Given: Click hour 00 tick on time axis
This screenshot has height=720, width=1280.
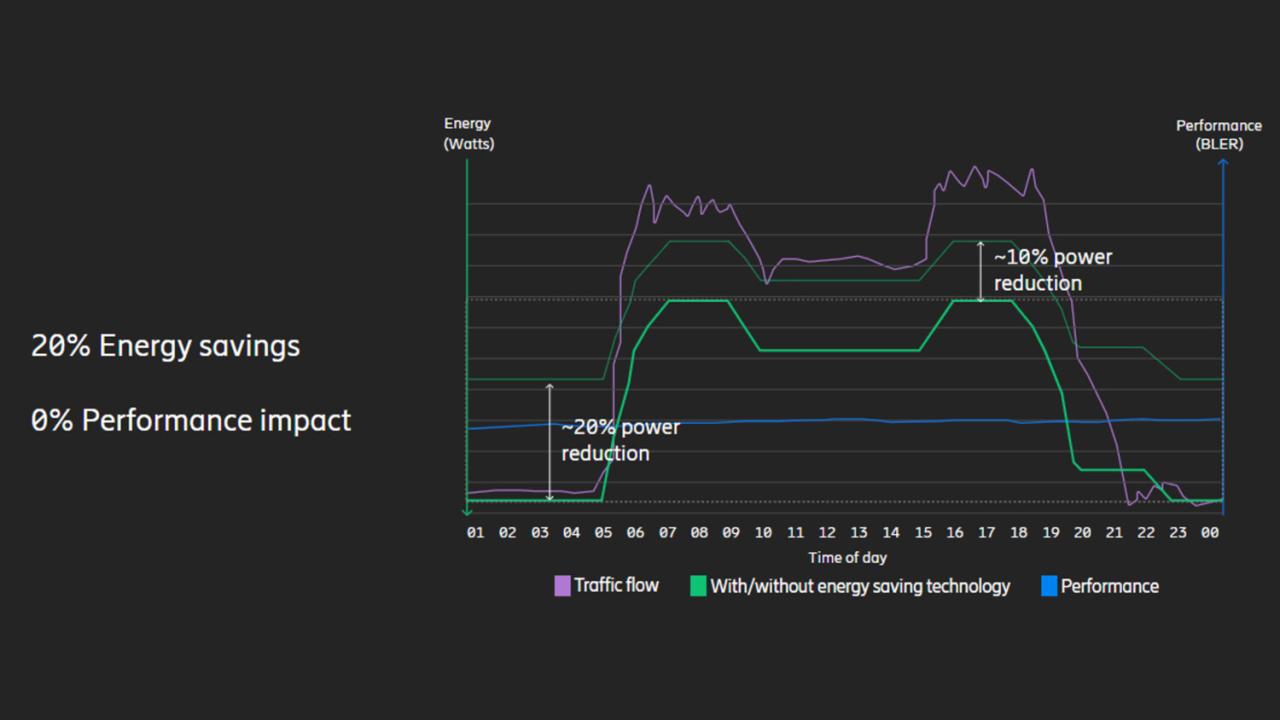Looking at the screenshot, I should pyautogui.click(x=1210, y=533).
